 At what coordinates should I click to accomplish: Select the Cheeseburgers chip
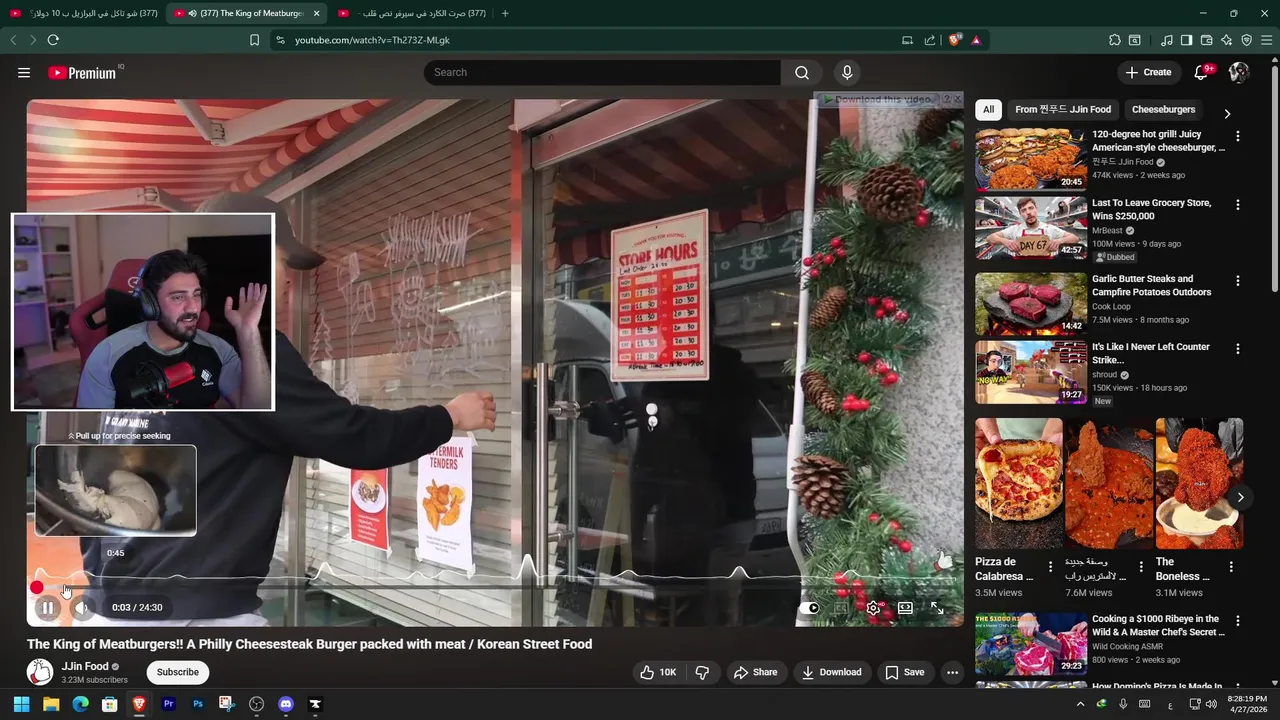(1163, 109)
